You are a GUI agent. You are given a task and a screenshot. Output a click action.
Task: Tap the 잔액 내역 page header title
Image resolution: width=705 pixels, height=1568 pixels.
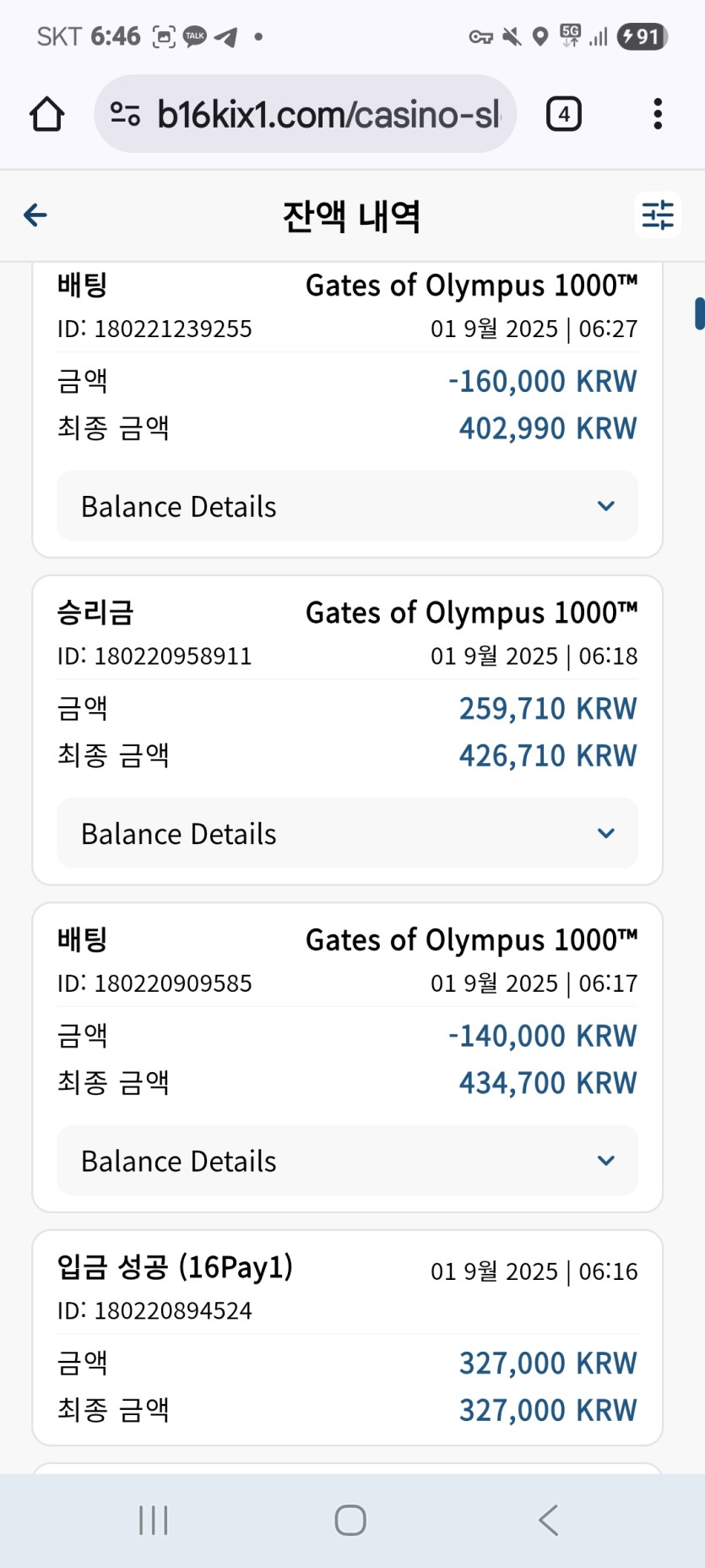(x=351, y=216)
